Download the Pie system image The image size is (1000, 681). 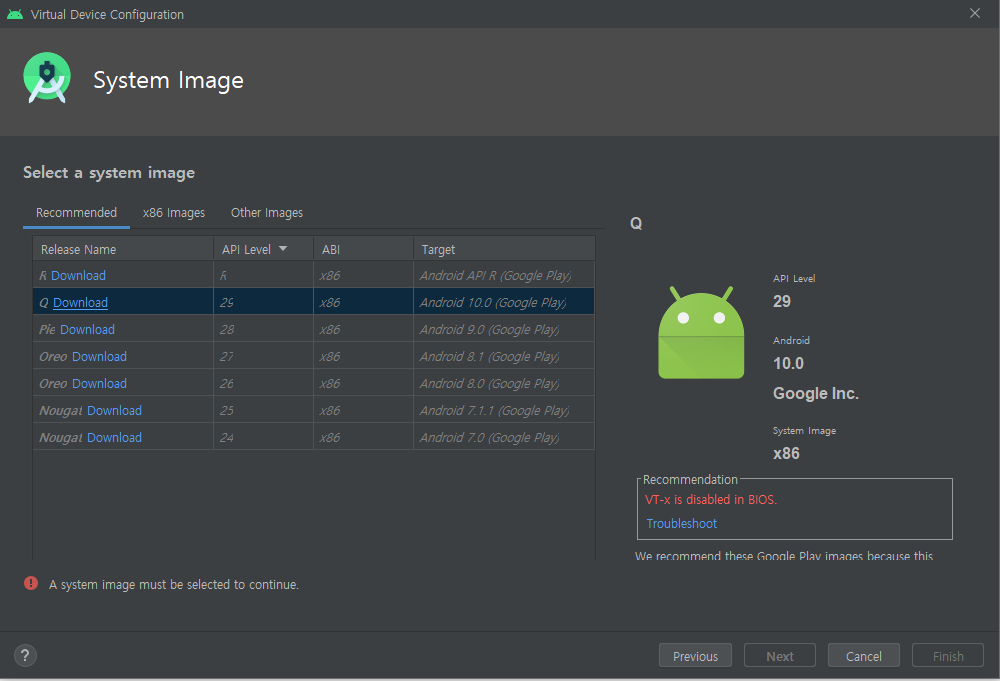pos(87,330)
